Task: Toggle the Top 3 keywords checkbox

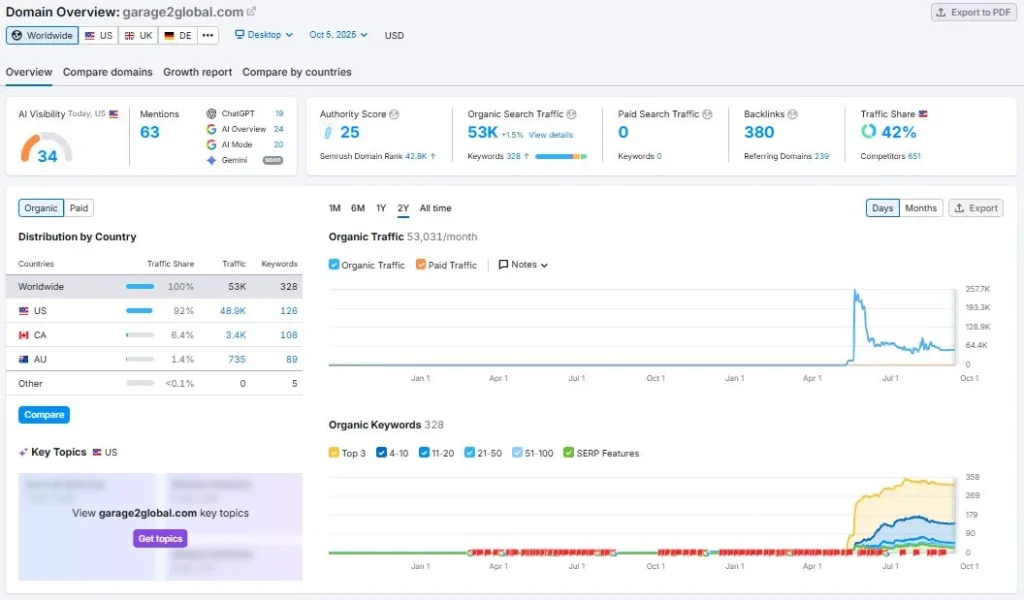Action: coord(334,452)
